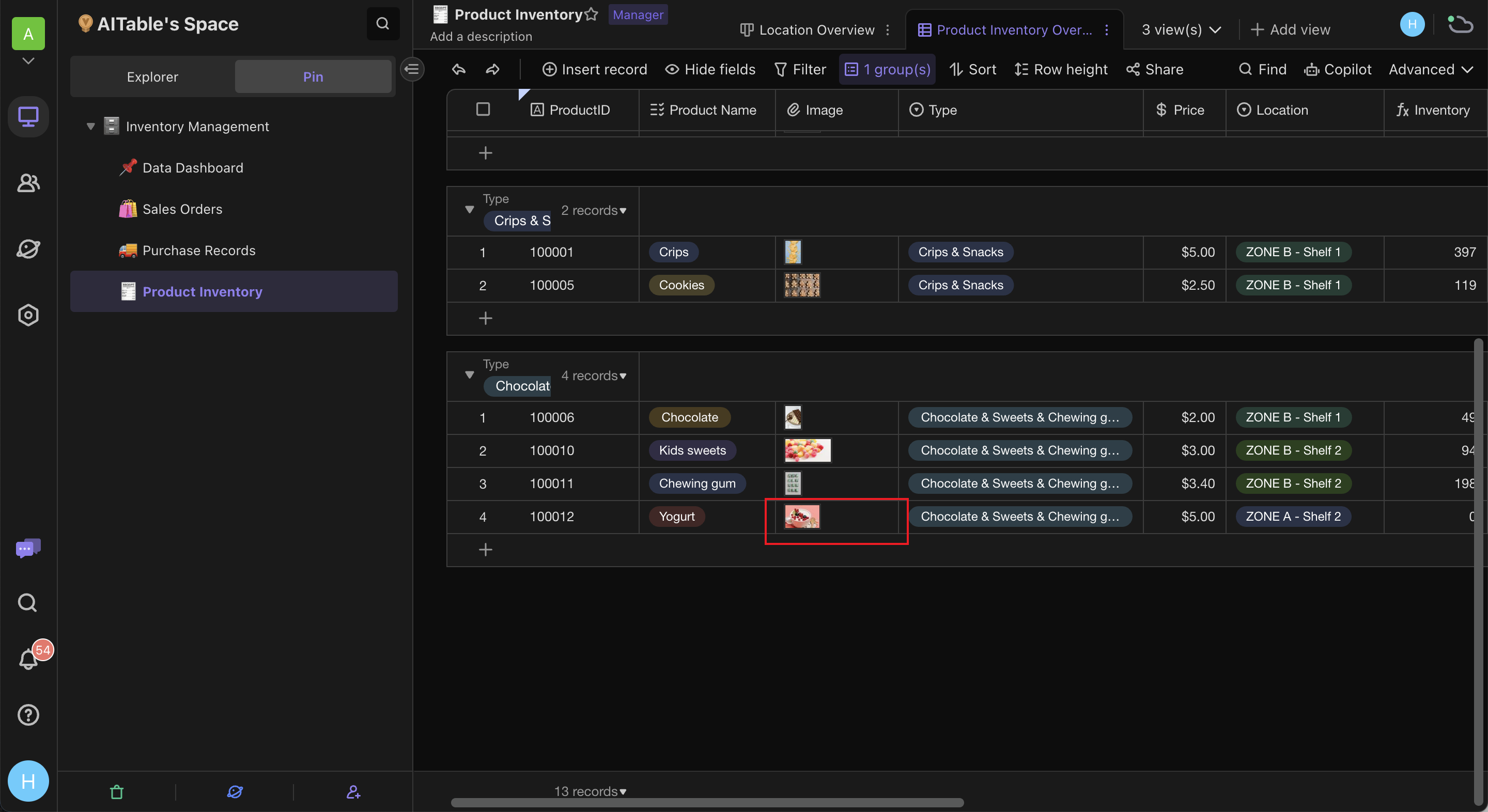Switch to the Explorer tab

click(152, 77)
